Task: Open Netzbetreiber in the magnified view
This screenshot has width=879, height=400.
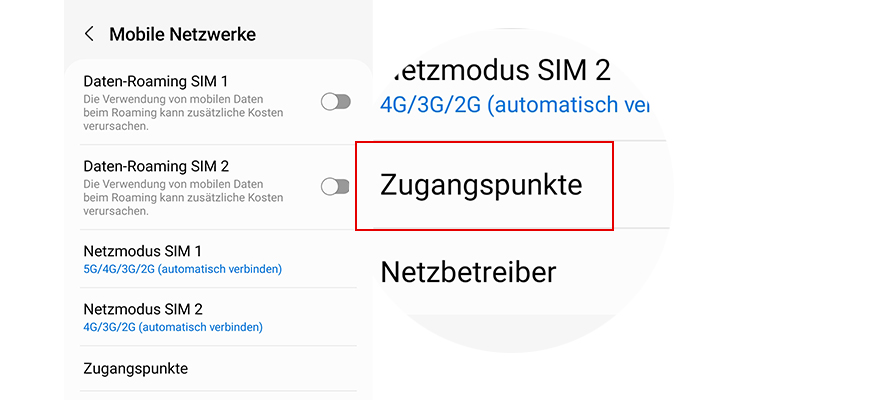Action: pyautogui.click(x=468, y=271)
